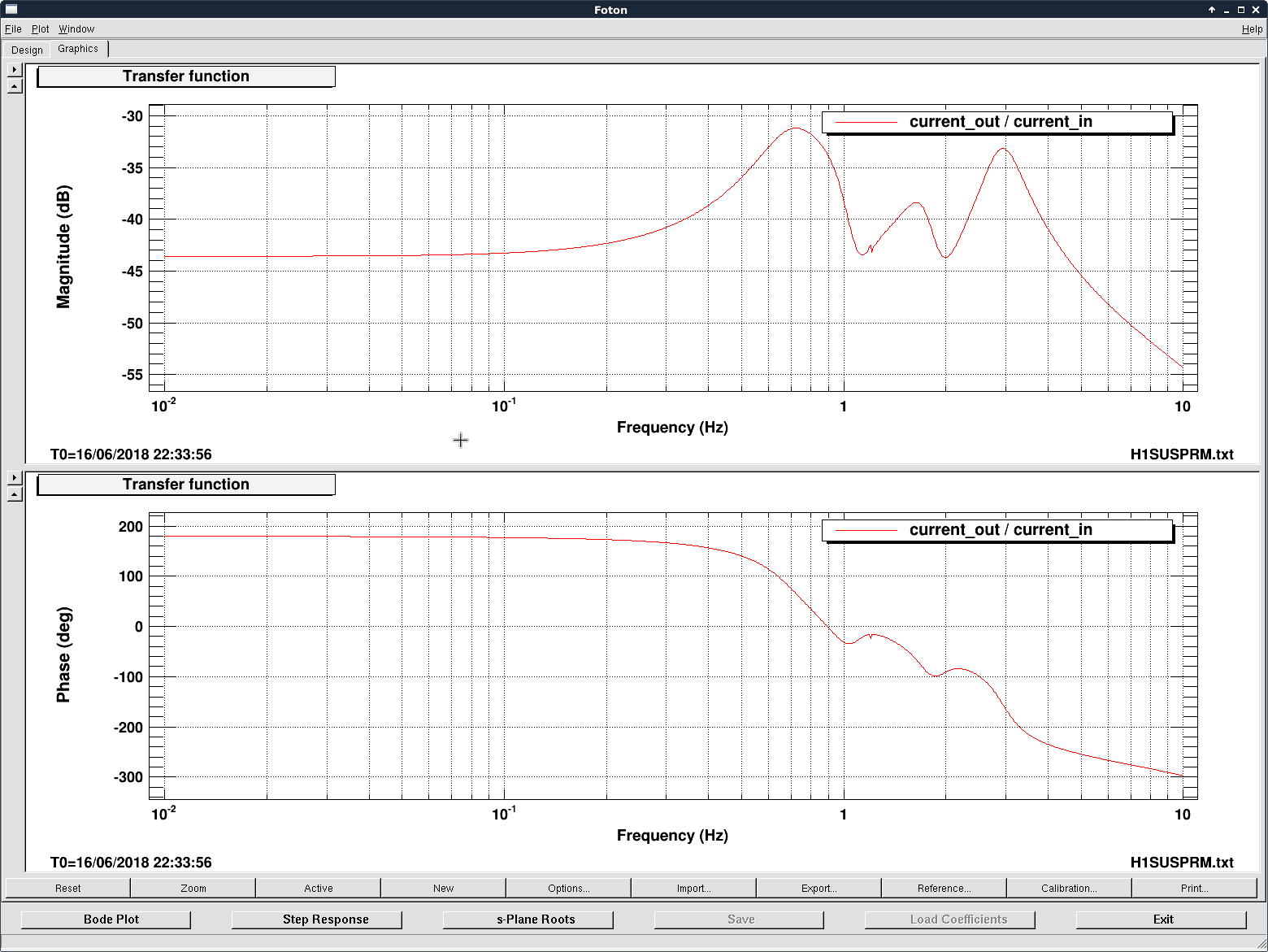Open the window menu icon in title bar
1268x952 pixels.
coord(11,10)
